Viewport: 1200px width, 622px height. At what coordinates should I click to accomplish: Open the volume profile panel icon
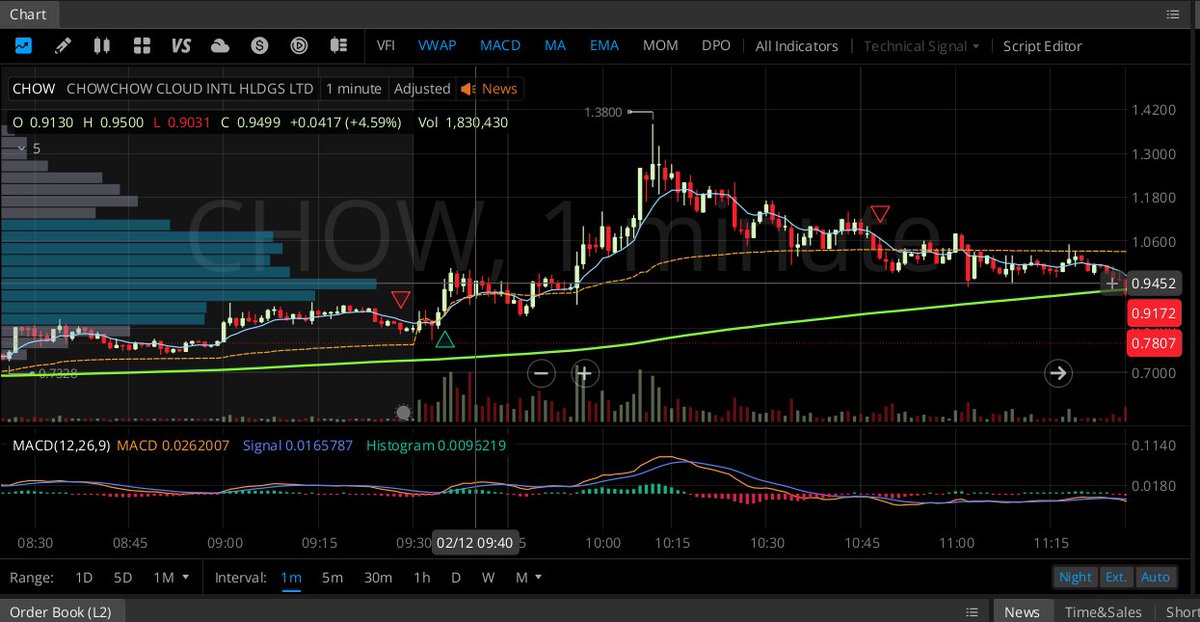coord(339,45)
